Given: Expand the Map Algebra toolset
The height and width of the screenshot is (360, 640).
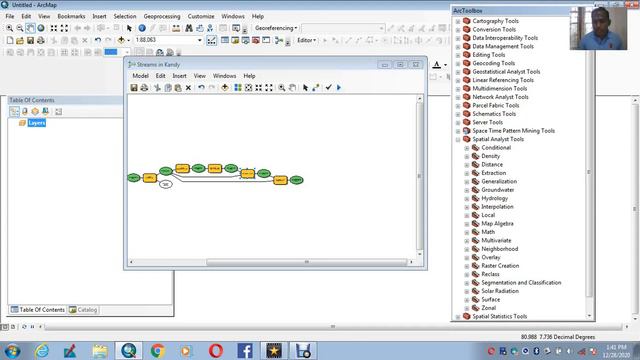Looking at the screenshot, I should (x=467, y=224).
